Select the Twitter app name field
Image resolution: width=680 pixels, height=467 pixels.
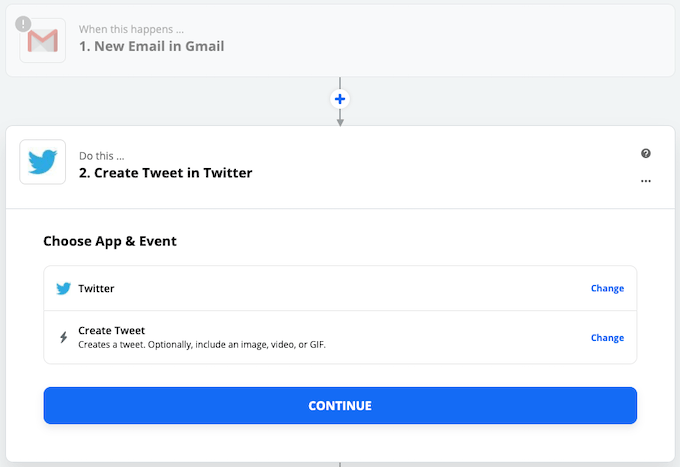[97, 288]
